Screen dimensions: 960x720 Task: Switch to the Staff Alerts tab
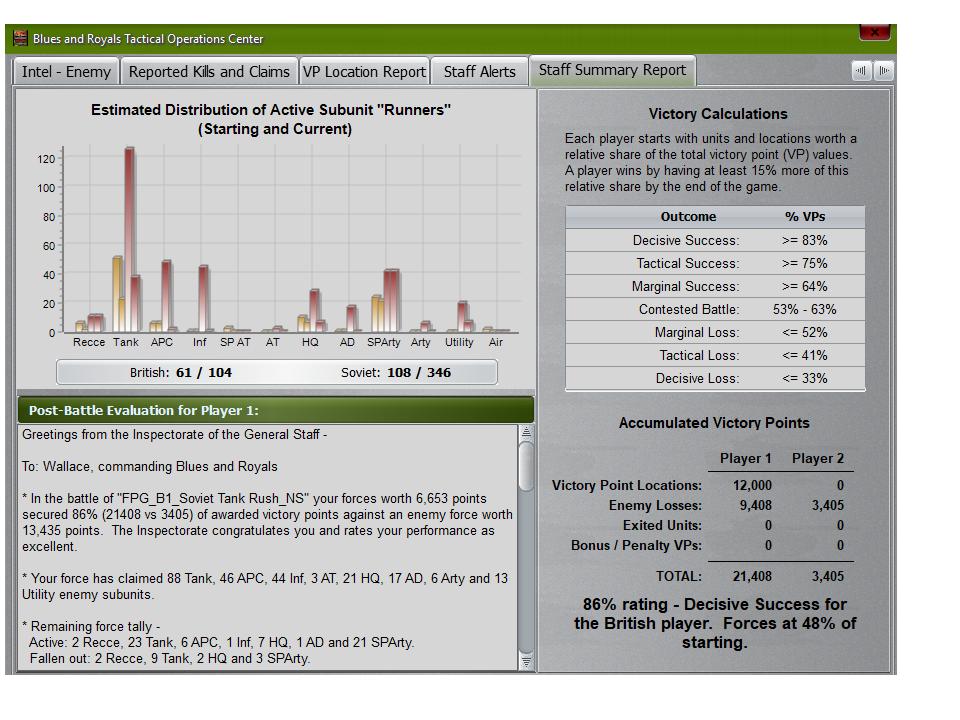coord(479,72)
